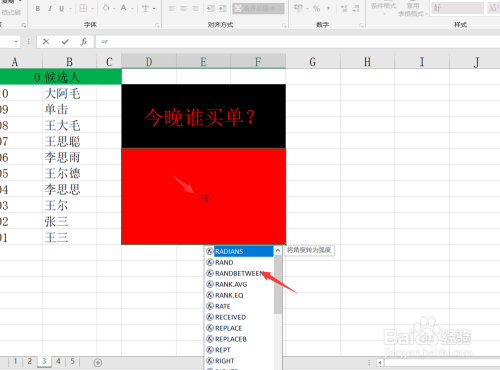Screen dimensions: 500x370
Task: Choose REPLACE from the function list
Action: (x=240, y=328)
